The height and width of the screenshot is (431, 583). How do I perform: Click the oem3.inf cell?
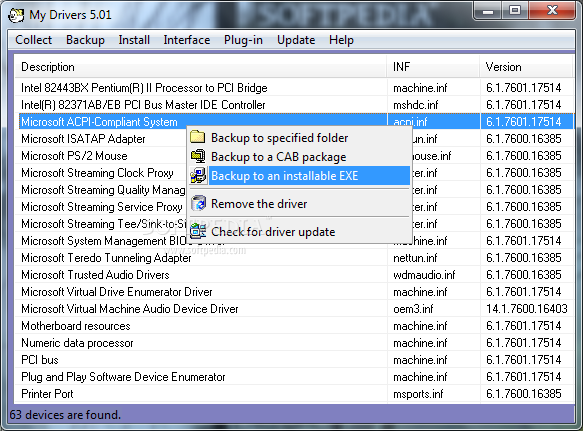[x=413, y=309]
